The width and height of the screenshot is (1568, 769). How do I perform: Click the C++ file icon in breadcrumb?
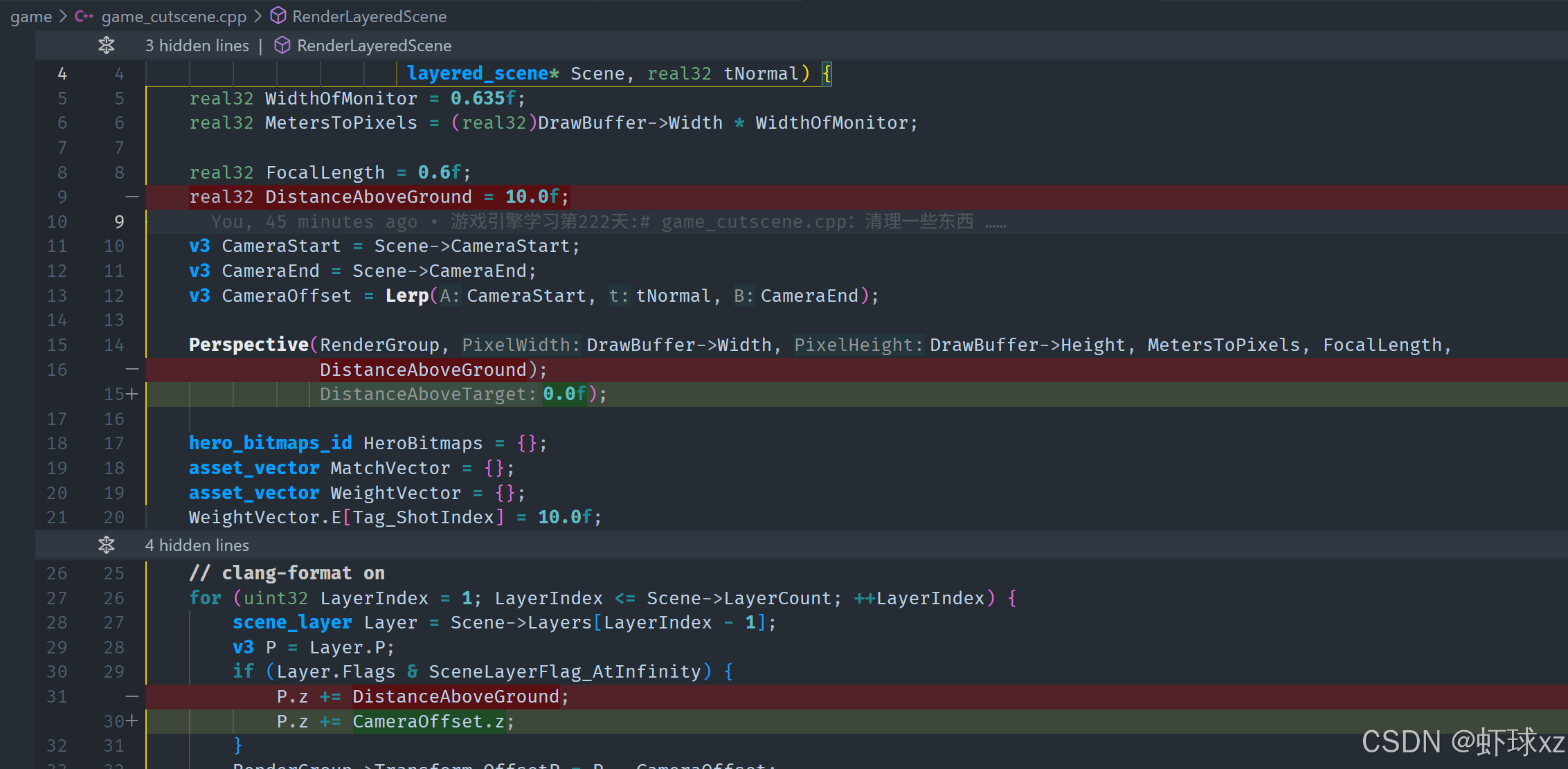point(84,16)
